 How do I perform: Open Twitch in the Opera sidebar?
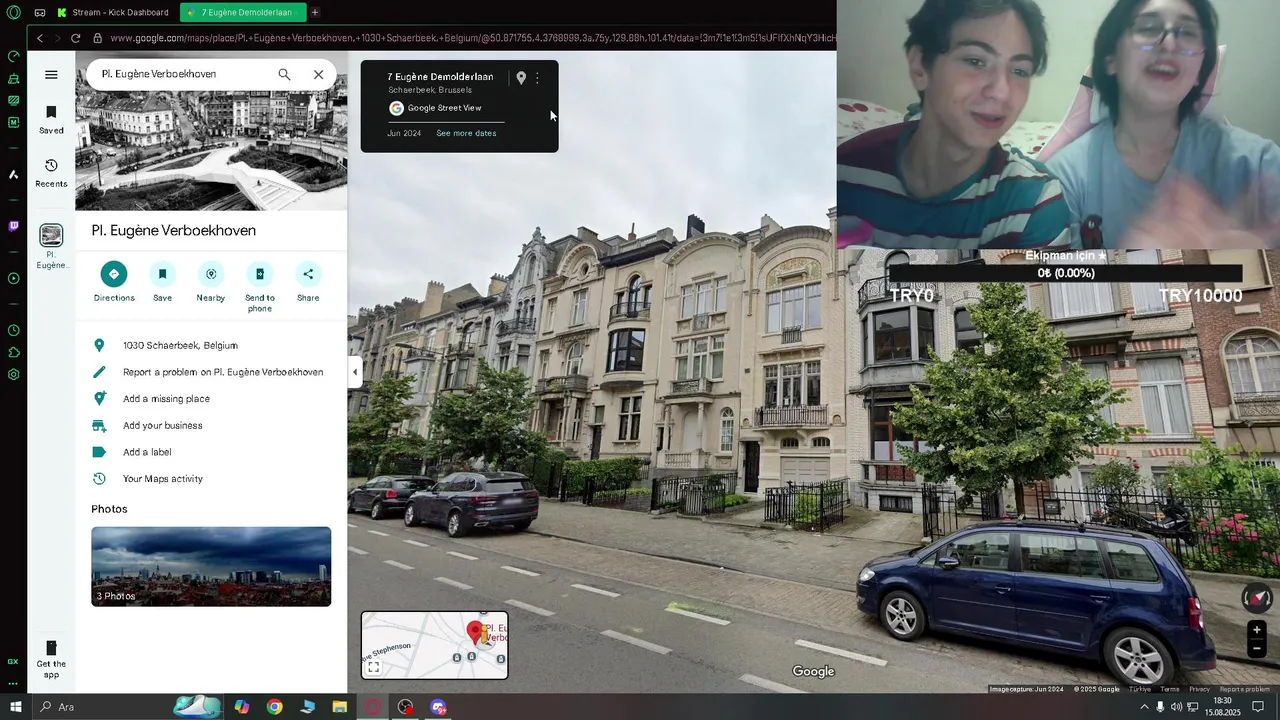point(13,226)
